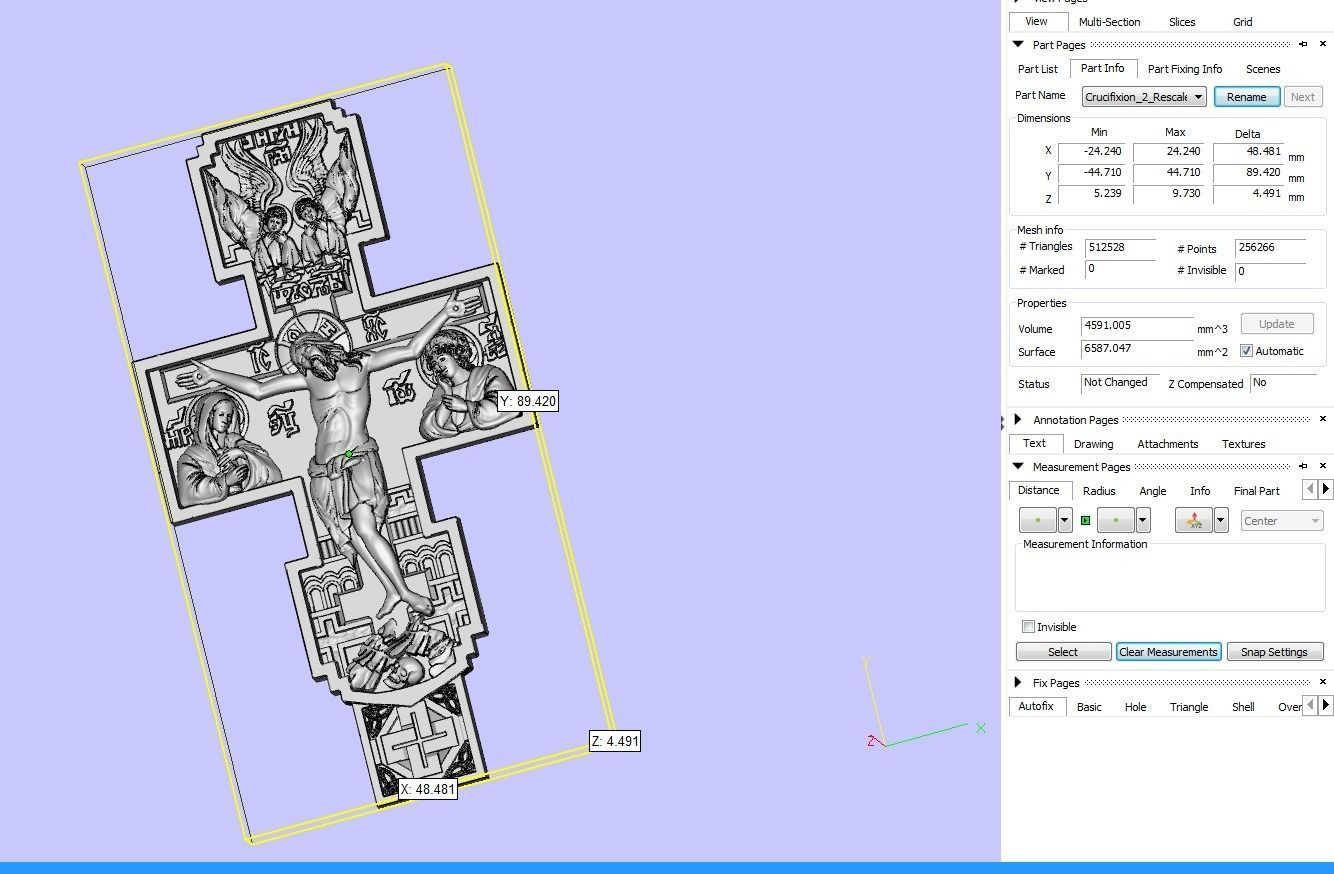Click the green arrow between point buttons

pos(1085,520)
